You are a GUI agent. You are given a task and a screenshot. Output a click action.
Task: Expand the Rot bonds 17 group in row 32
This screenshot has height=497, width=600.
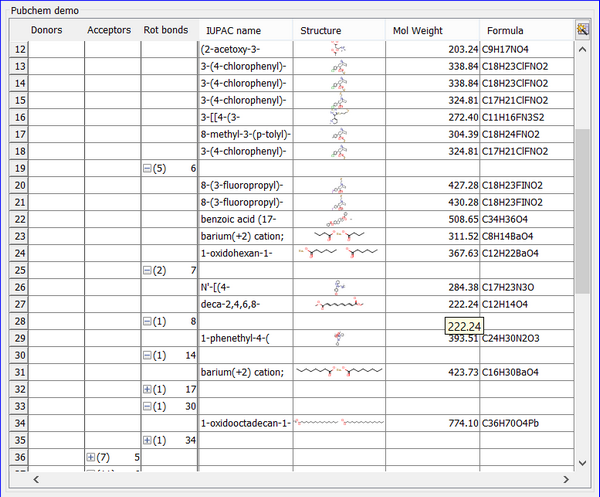click(148, 389)
